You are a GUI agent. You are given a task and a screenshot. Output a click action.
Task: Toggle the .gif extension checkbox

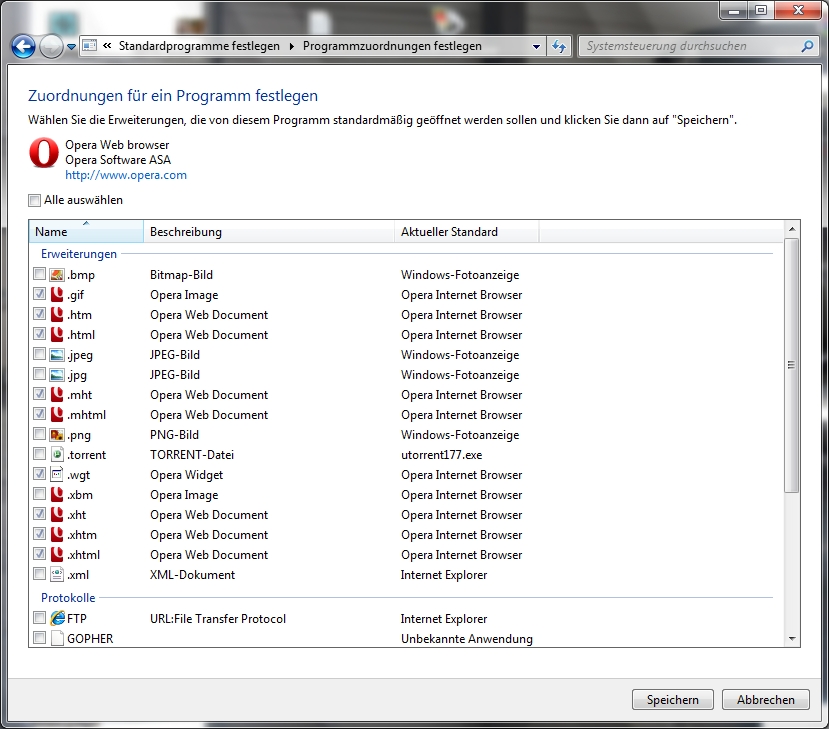click(39, 293)
